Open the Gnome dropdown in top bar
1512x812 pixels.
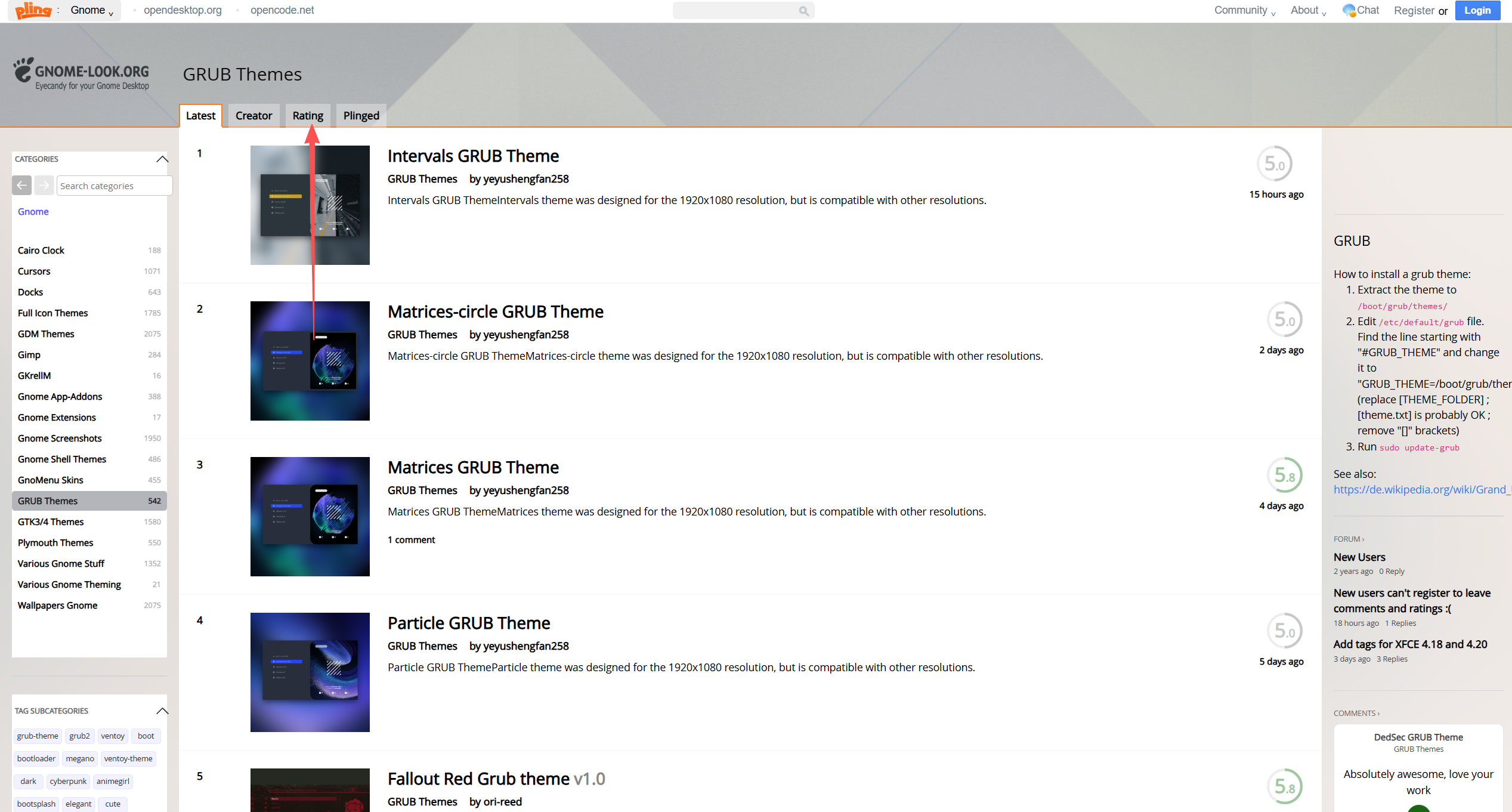point(92,10)
